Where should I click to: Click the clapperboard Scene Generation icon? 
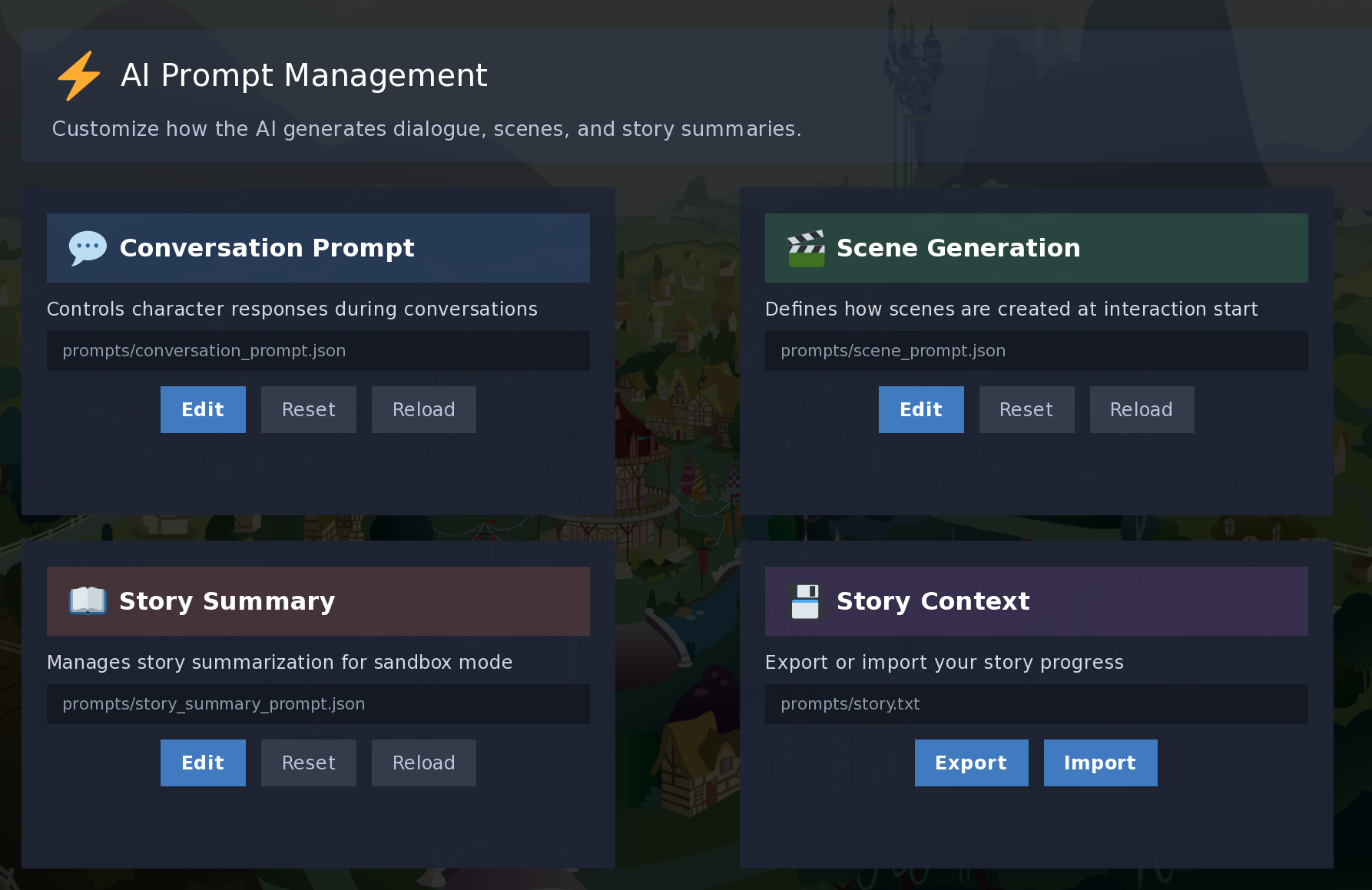(x=806, y=248)
